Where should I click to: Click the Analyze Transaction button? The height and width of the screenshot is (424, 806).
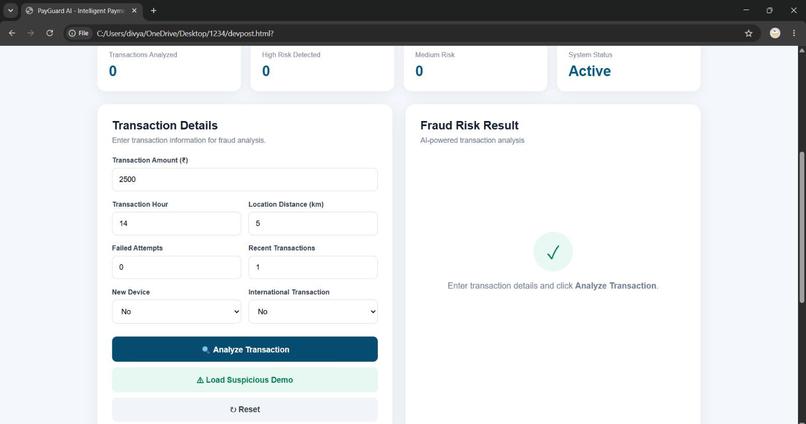pyautogui.click(x=245, y=349)
